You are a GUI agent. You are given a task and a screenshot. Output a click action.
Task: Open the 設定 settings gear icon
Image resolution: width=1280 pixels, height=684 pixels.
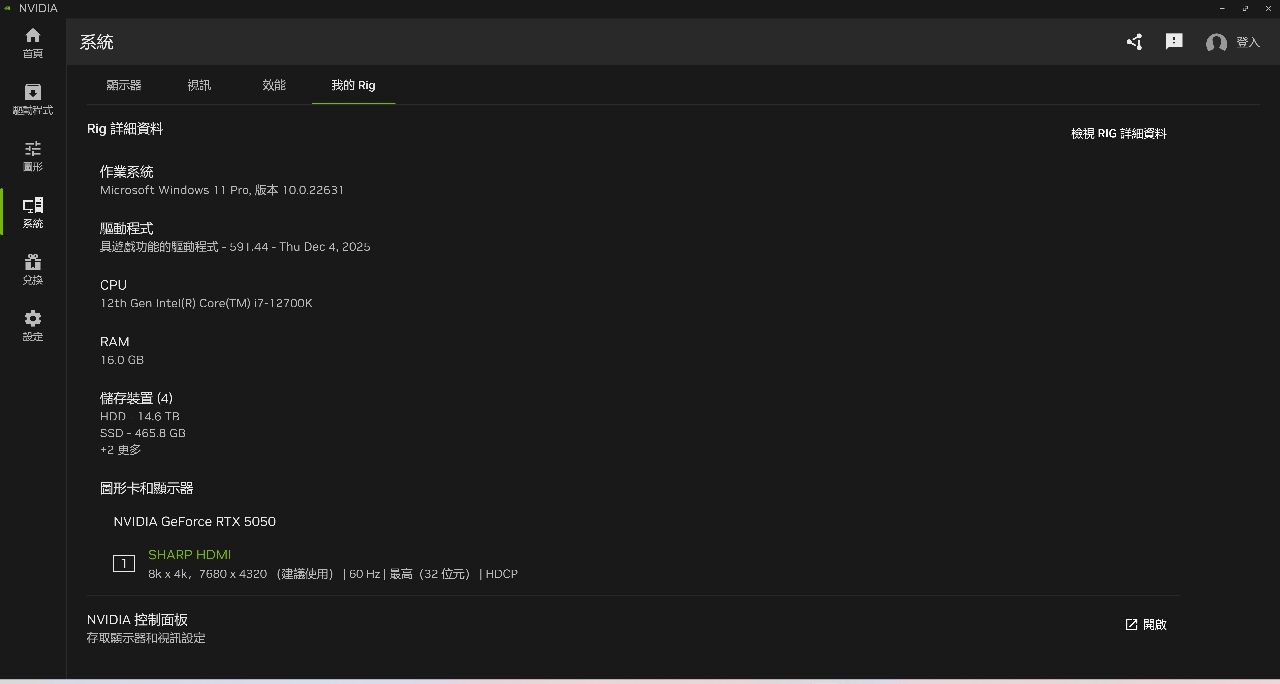tap(33, 325)
